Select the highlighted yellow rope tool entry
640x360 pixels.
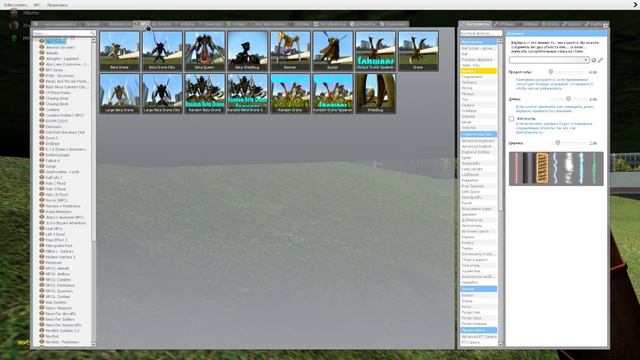point(478,71)
